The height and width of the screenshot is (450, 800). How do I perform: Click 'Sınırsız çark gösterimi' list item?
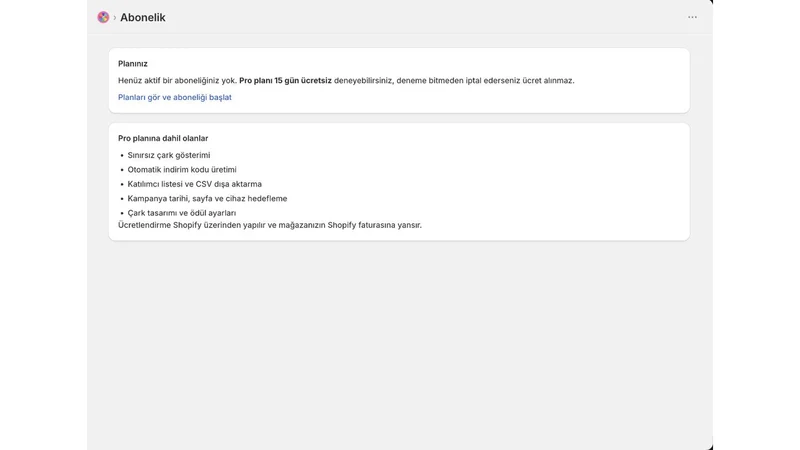pyautogui.click(x=169, y=155)
